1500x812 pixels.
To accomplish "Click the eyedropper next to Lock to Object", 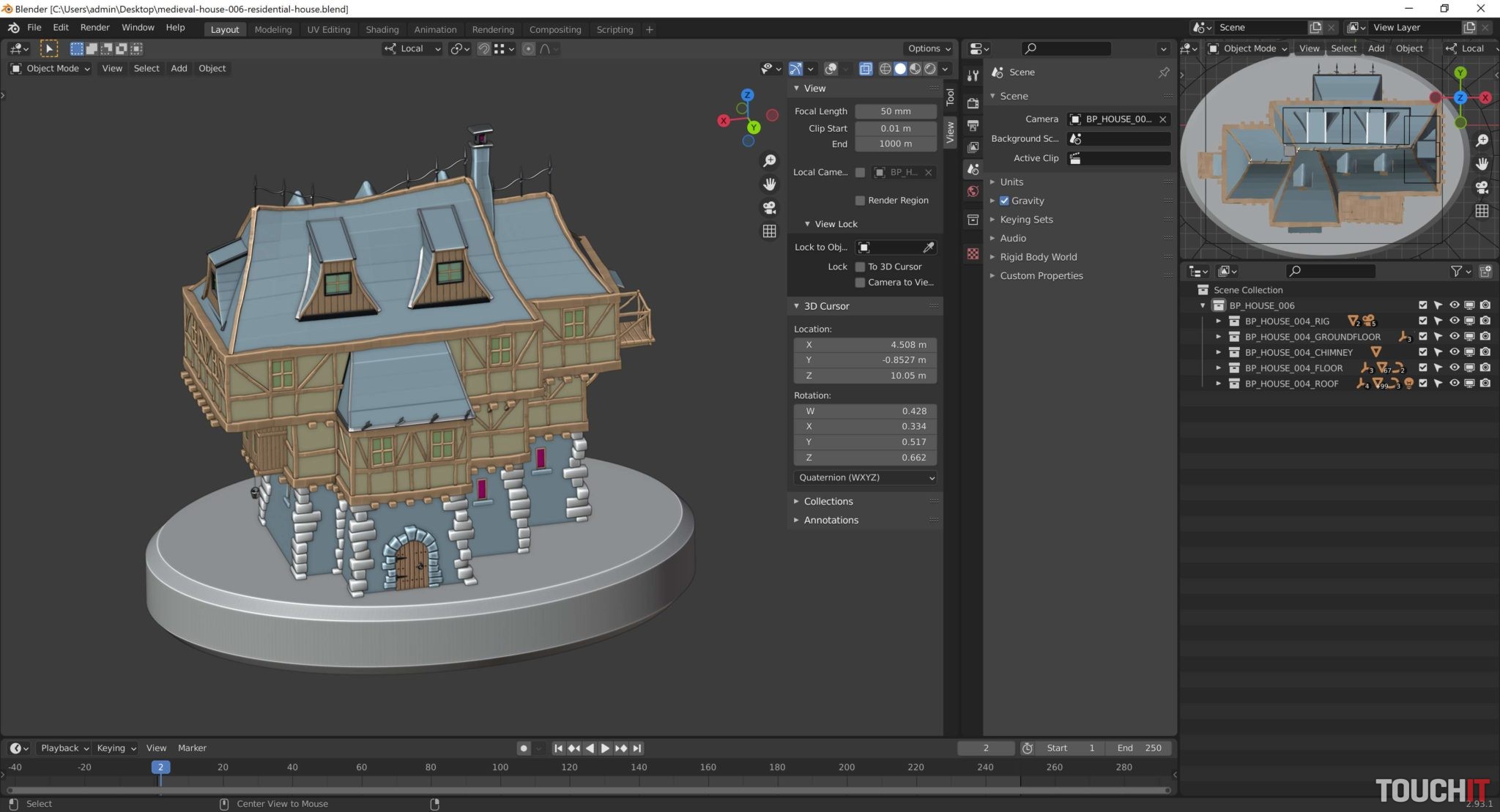I will click(x=928, y=247).
